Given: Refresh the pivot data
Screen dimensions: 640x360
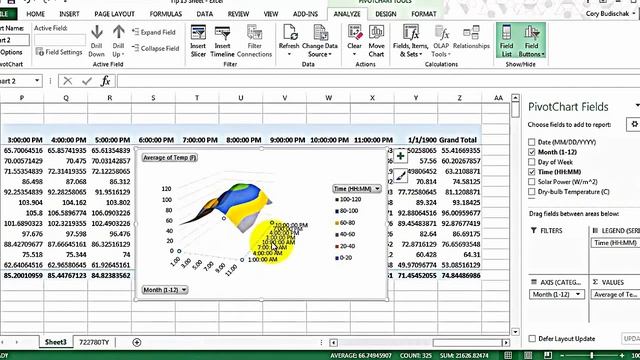Looking at the screenshot, I should click(289, 41).
